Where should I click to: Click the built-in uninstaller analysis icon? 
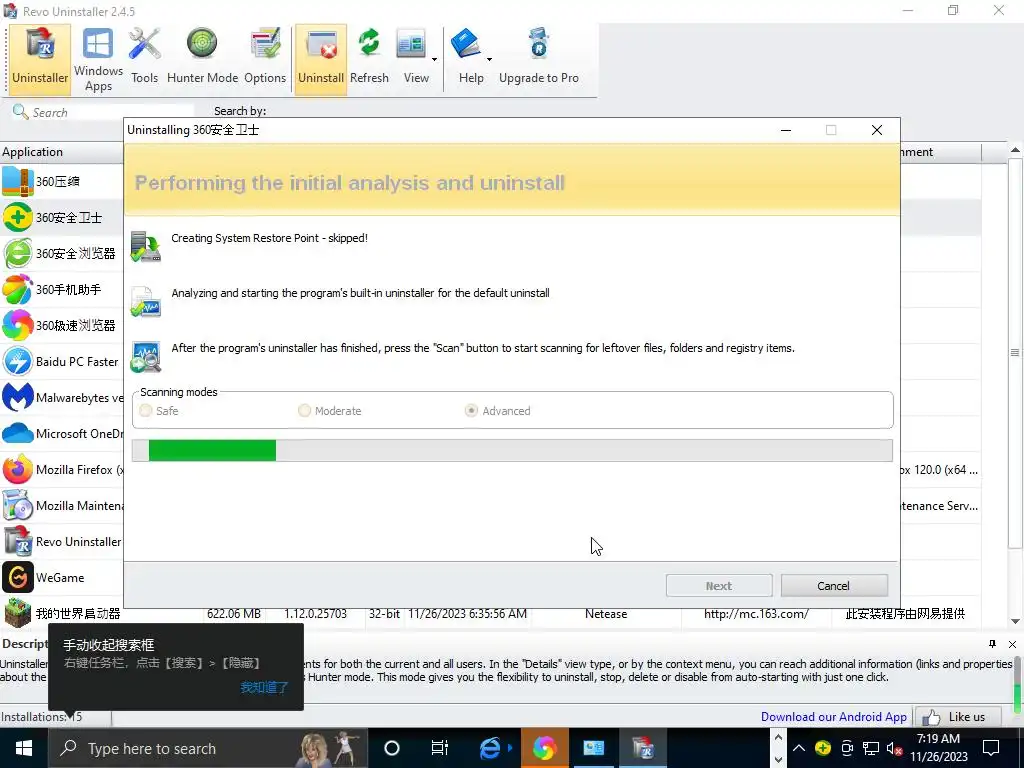146,302
